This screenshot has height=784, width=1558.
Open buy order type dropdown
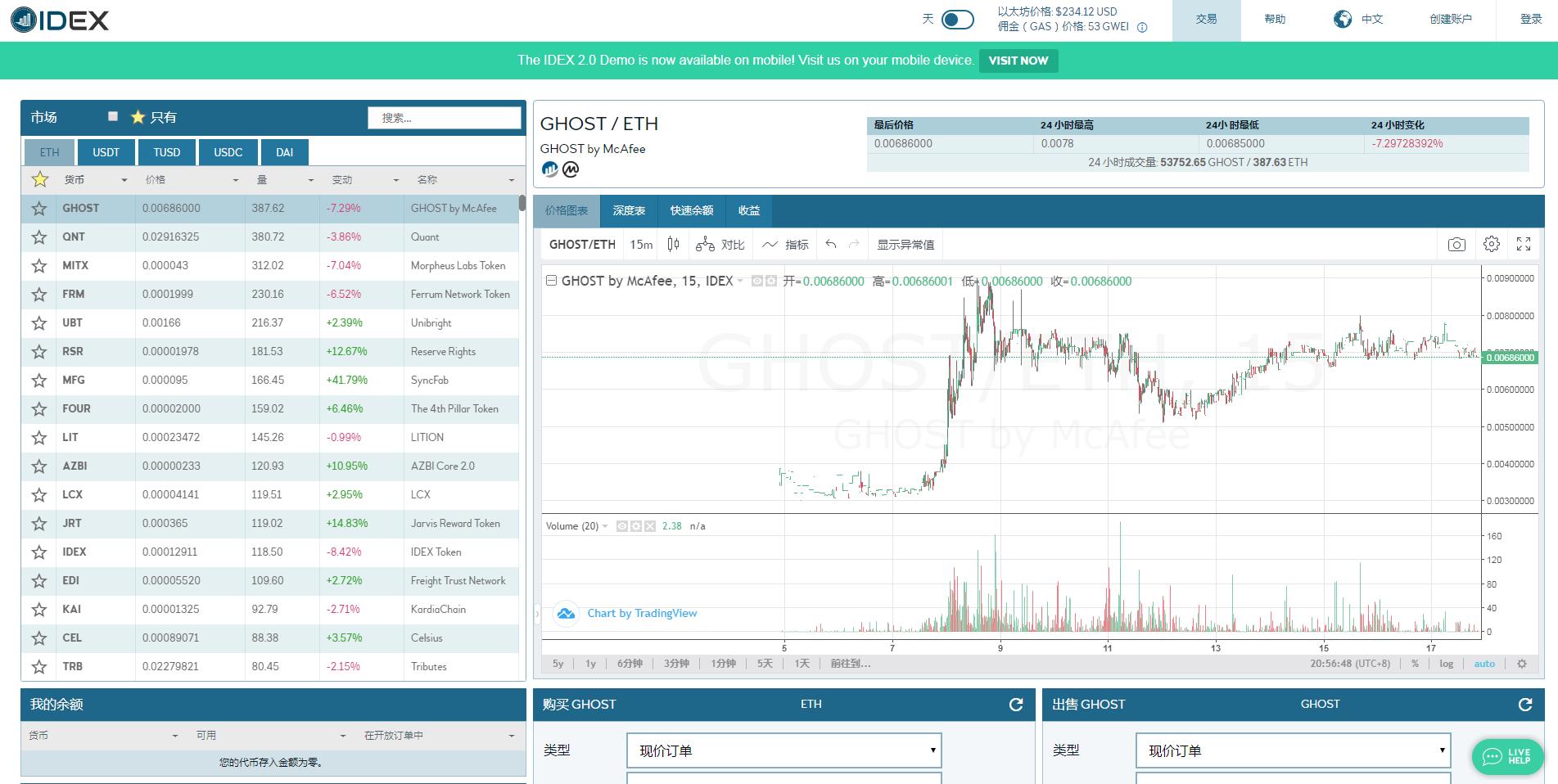point(784,750)
